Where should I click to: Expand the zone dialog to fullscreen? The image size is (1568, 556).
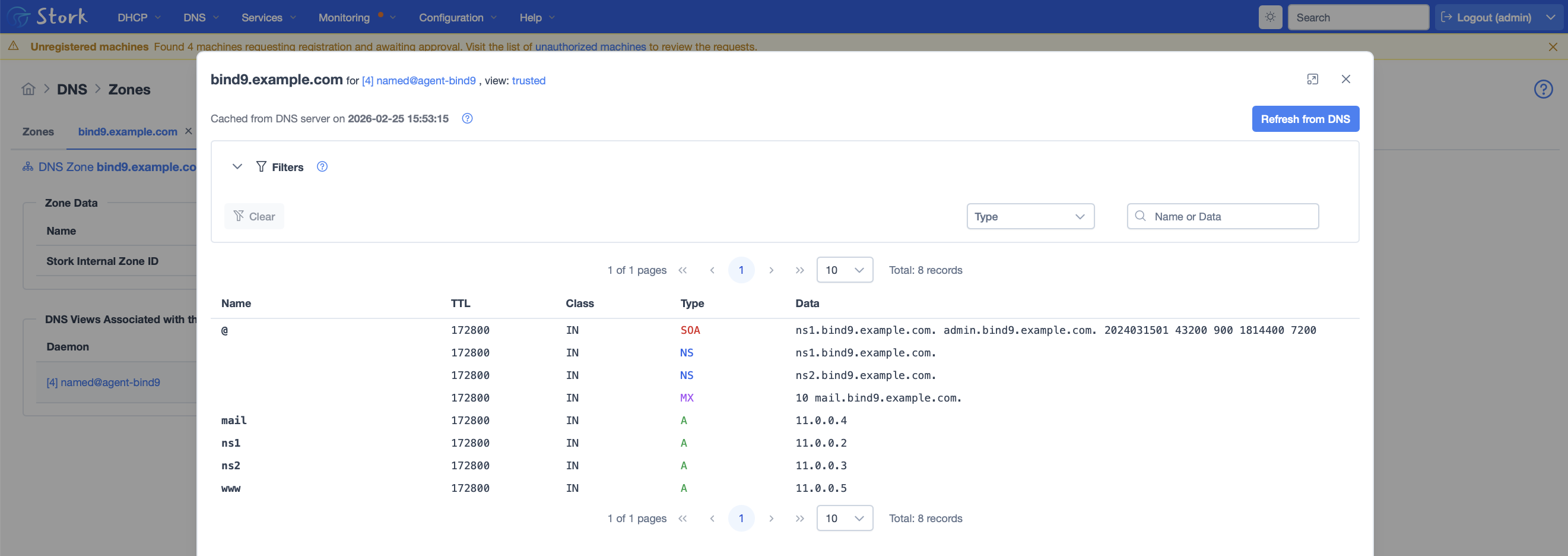coord(1313,79)
